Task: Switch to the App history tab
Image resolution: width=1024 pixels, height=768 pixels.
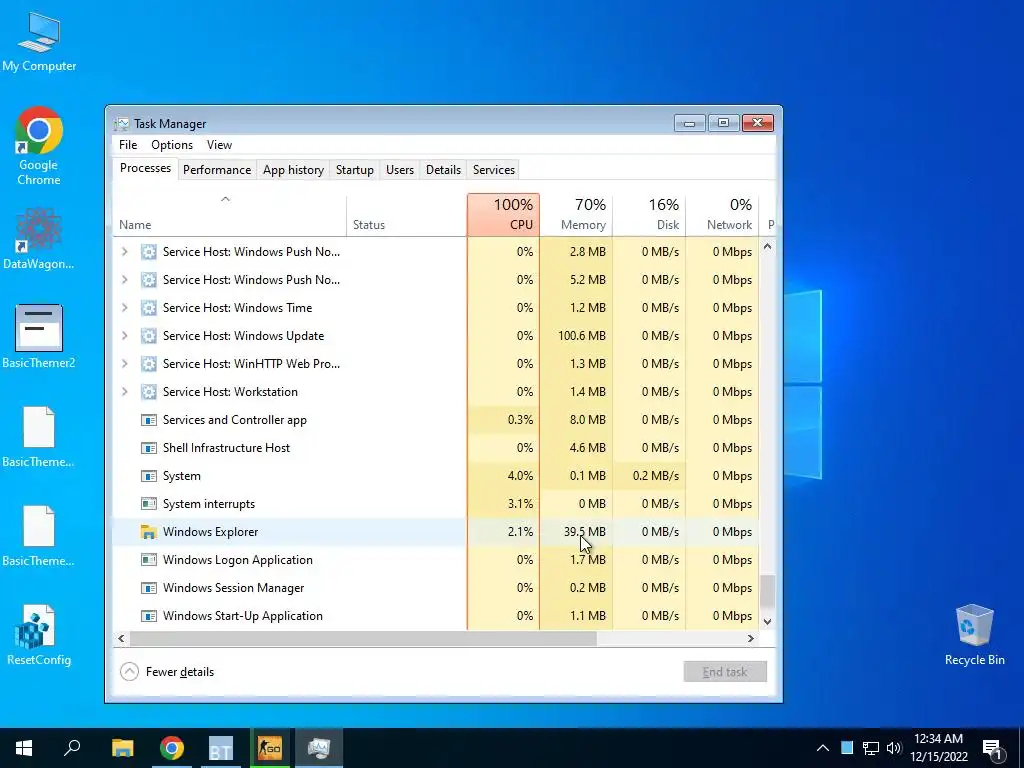Action: click(x=293, y=170)
